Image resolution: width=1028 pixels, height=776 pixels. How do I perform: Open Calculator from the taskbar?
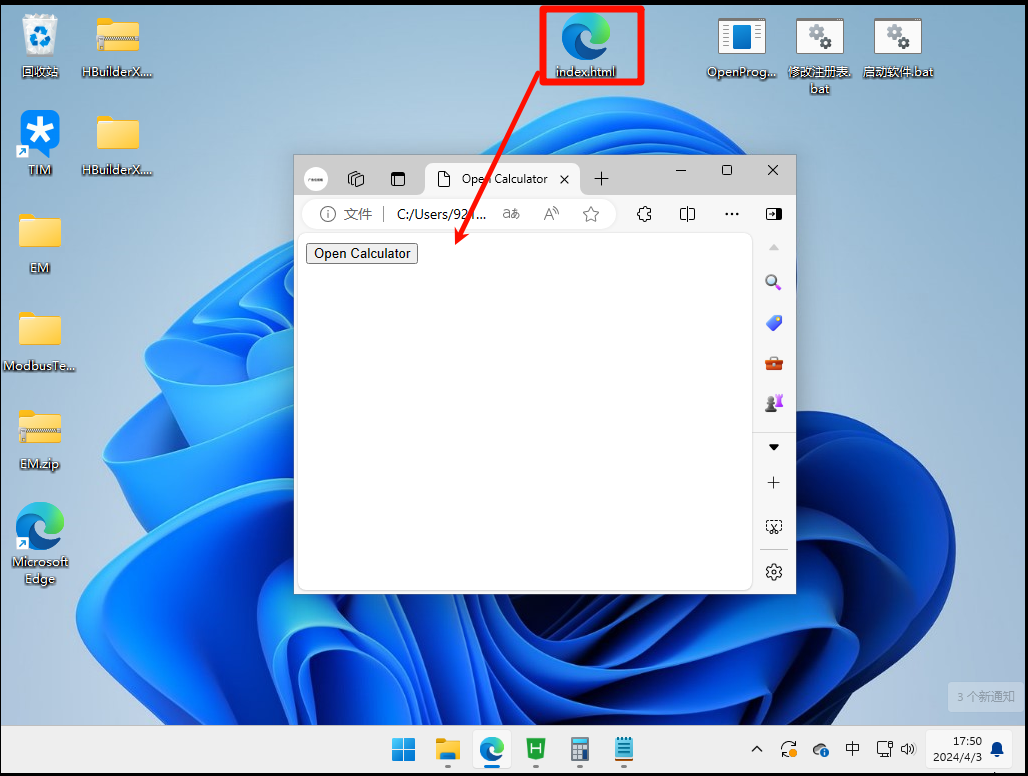[580, 749]
